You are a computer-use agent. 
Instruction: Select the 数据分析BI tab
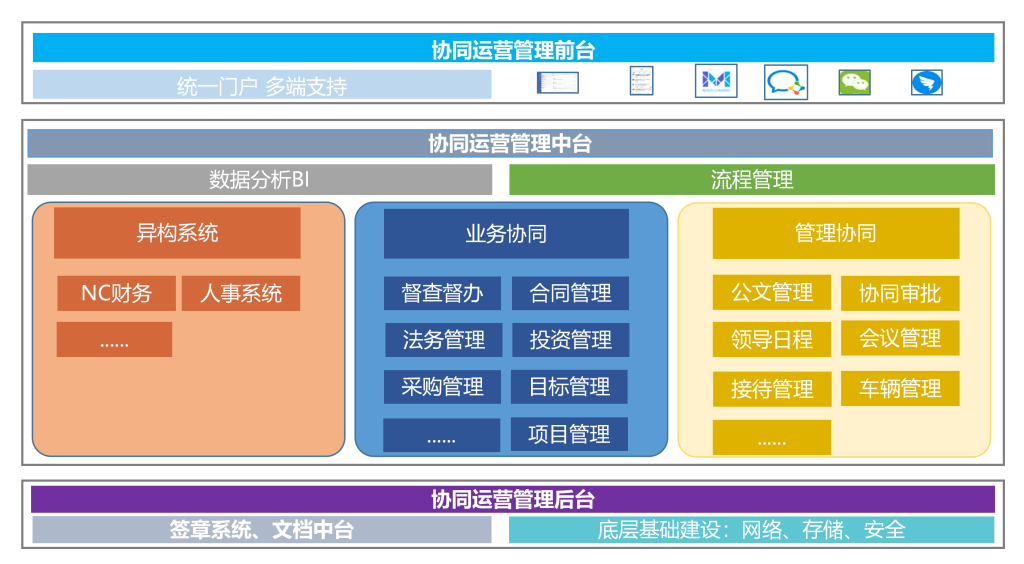click(260, 180)
